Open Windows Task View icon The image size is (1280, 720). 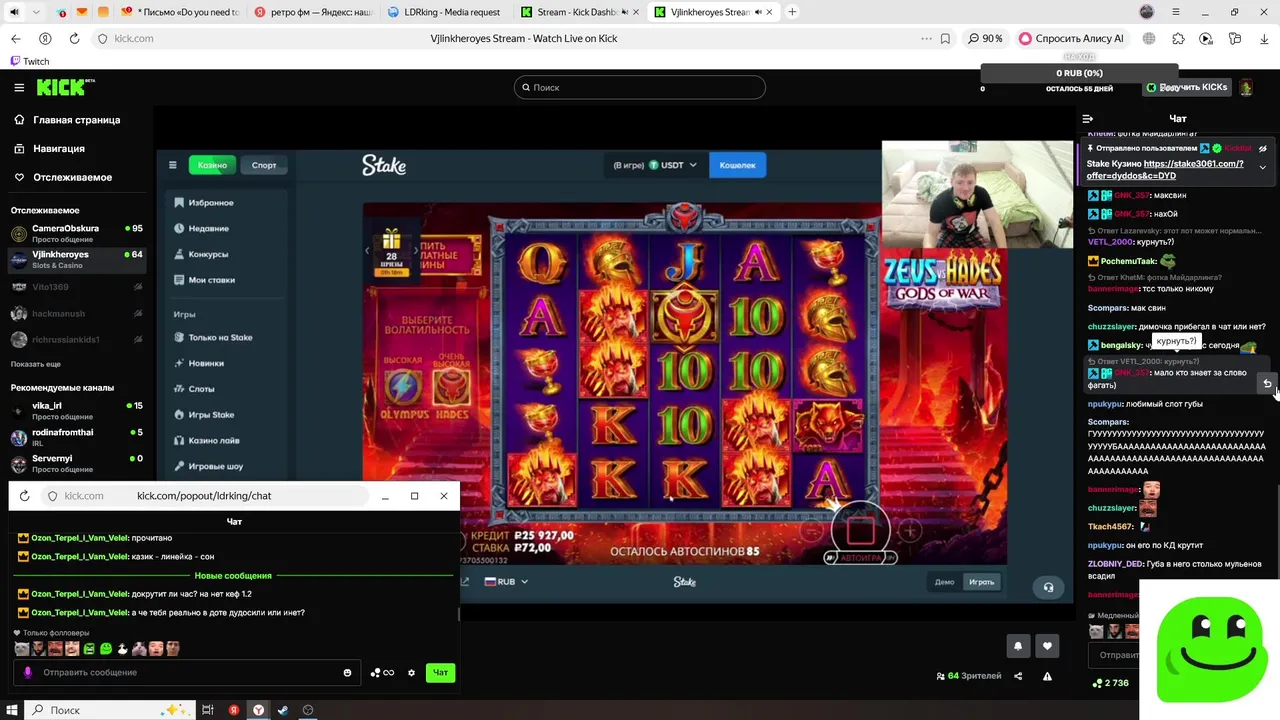[208, 710]
